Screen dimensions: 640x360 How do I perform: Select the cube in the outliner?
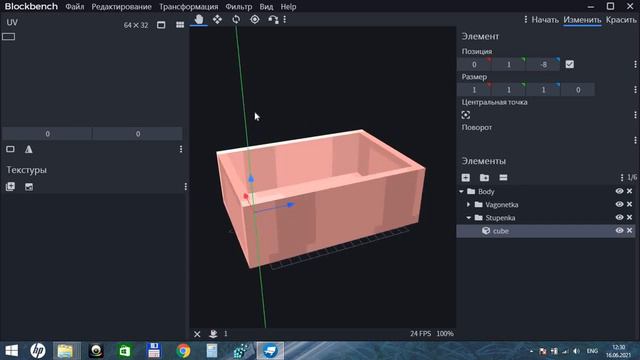[546, 231]
